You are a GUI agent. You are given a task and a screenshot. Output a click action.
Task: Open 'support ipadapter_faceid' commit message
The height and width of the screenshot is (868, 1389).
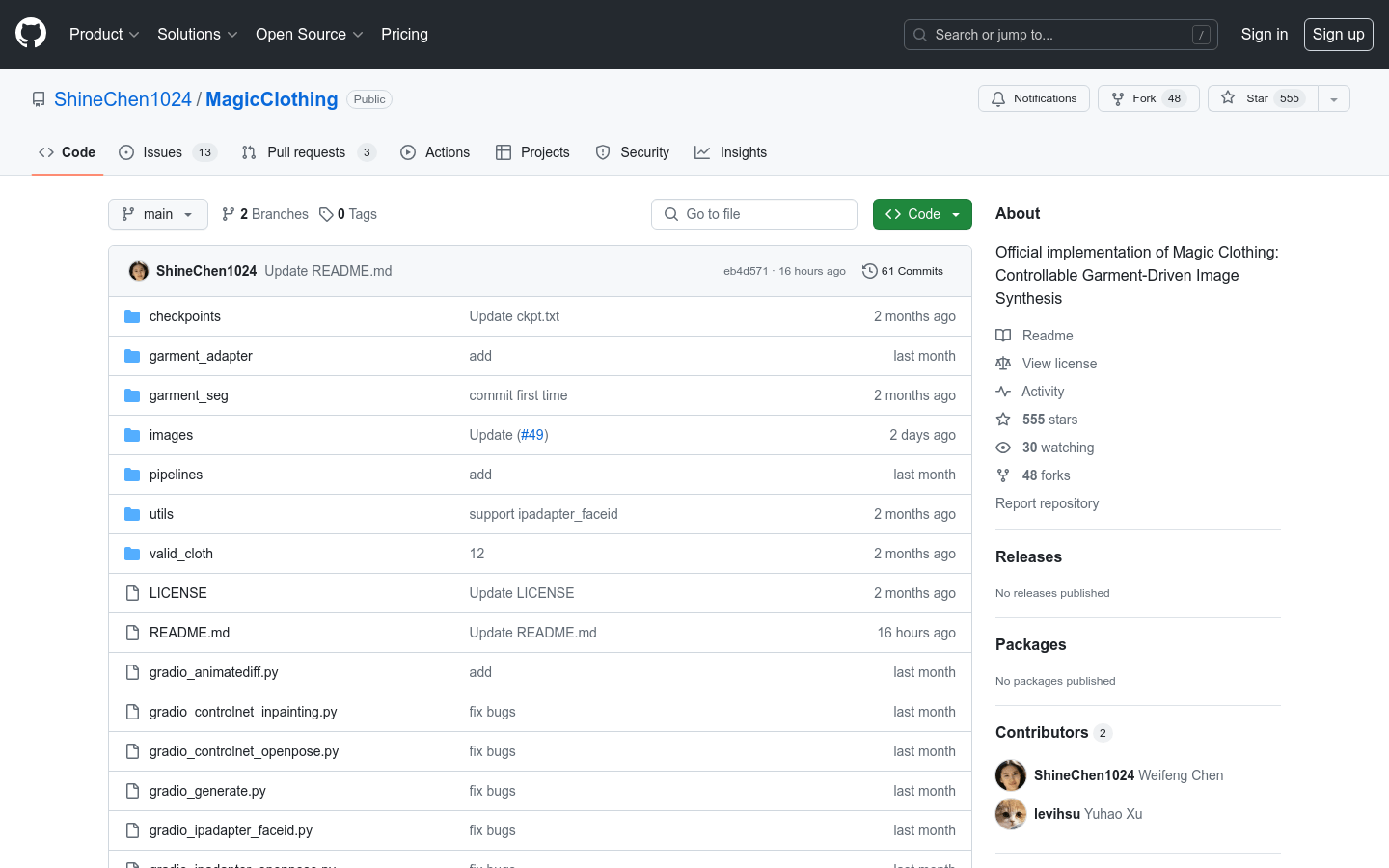[x=543, y=514]
